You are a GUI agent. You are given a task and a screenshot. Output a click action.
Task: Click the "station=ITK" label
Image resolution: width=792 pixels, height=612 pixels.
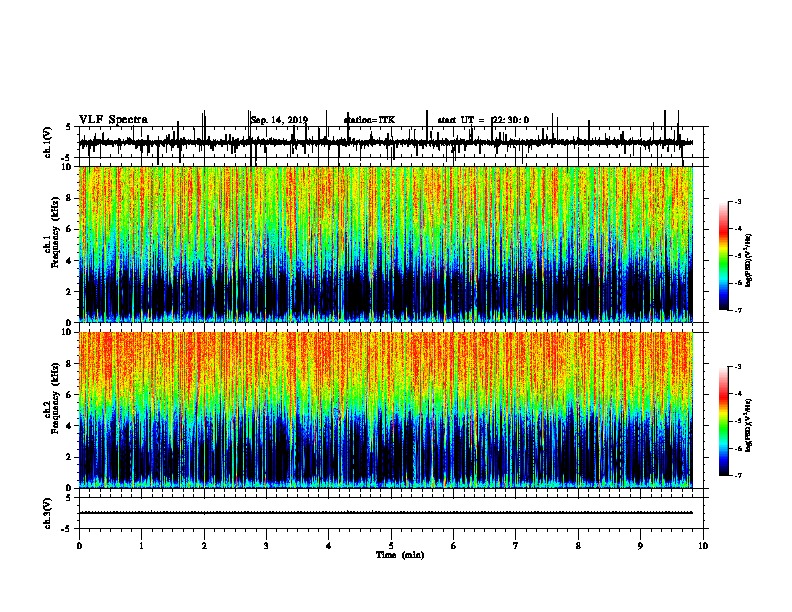369,120
